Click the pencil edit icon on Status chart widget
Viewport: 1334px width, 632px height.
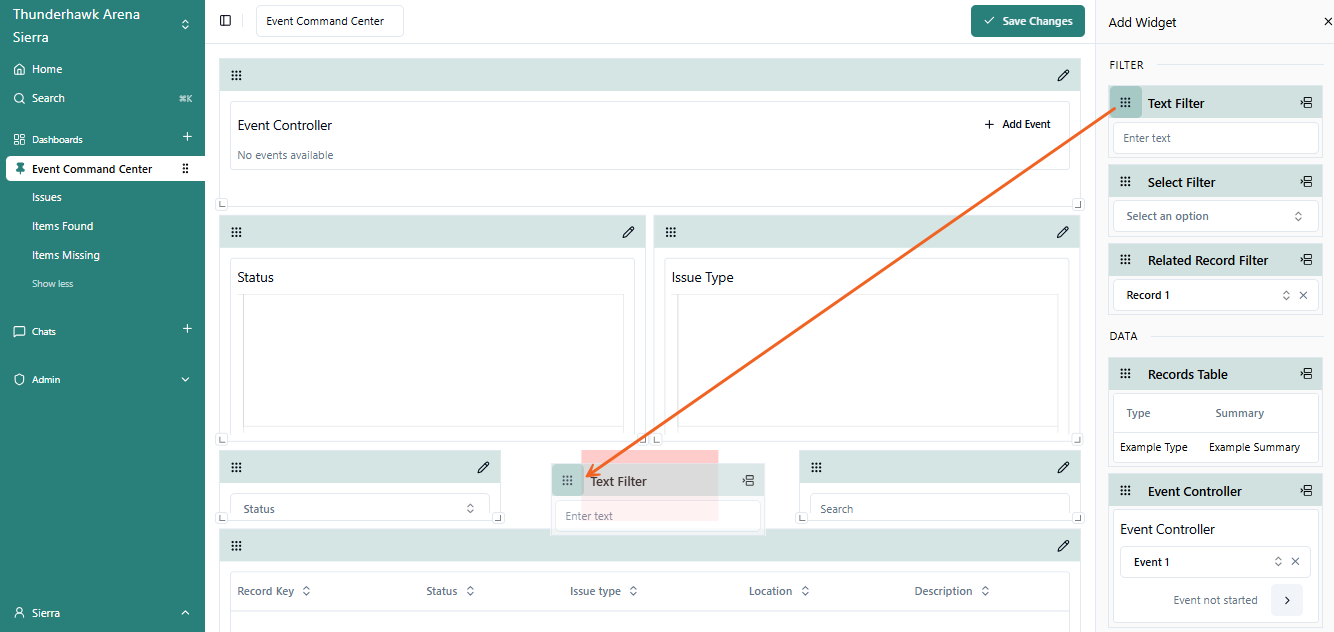pos(628,232)
